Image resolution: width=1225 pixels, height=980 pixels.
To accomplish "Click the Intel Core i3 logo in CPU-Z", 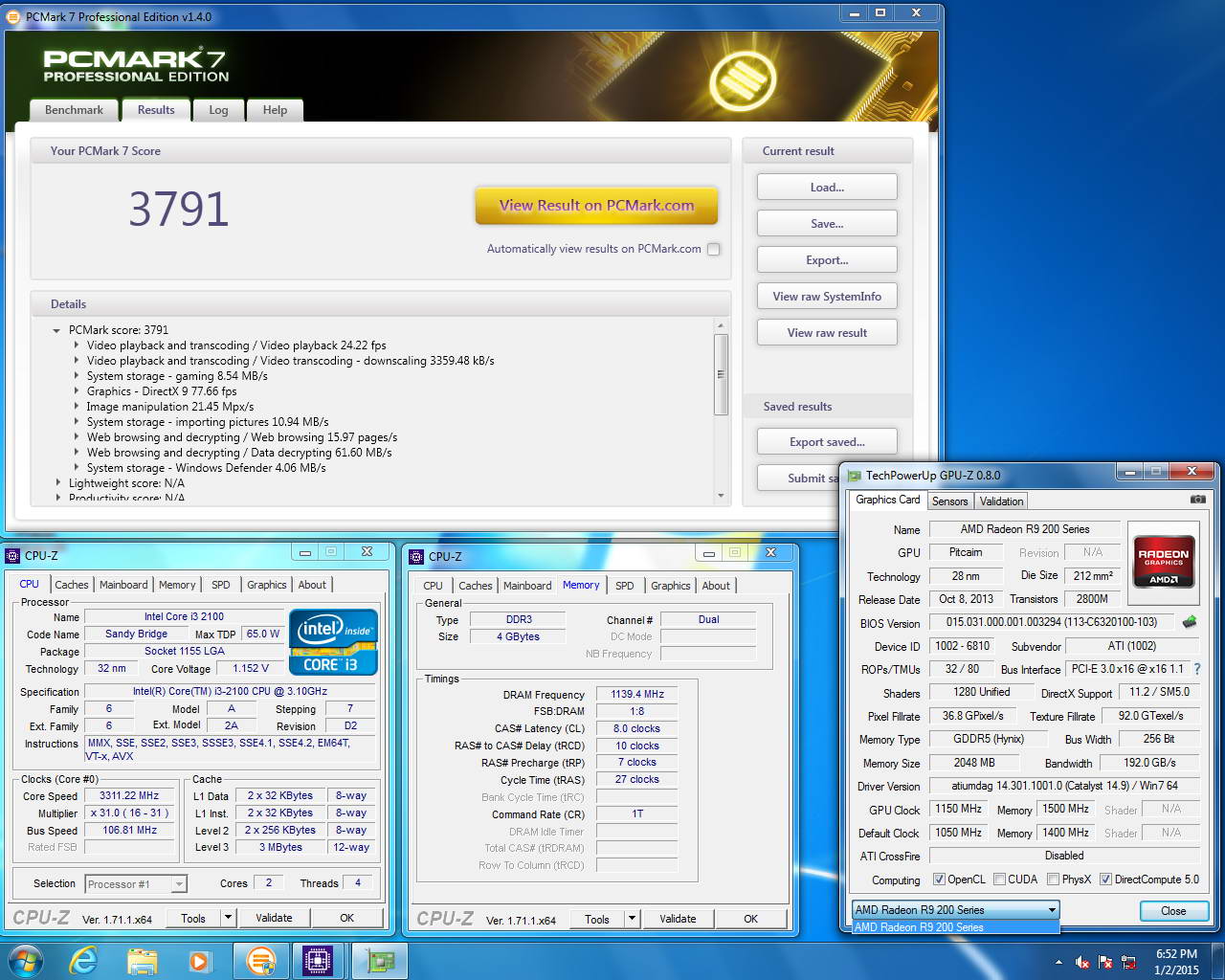I will 333,642.
